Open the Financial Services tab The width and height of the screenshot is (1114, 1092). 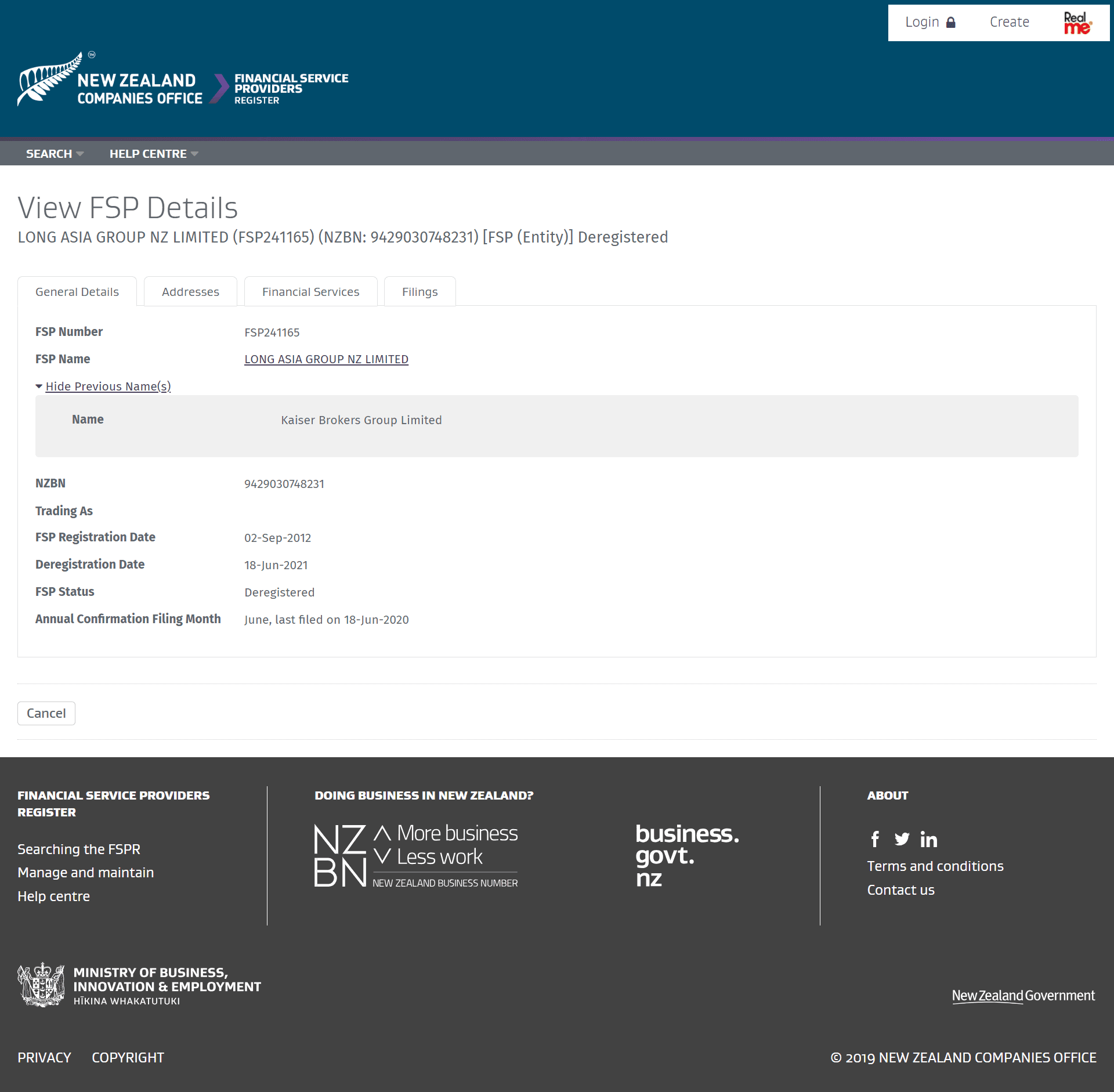coord(310,291)
